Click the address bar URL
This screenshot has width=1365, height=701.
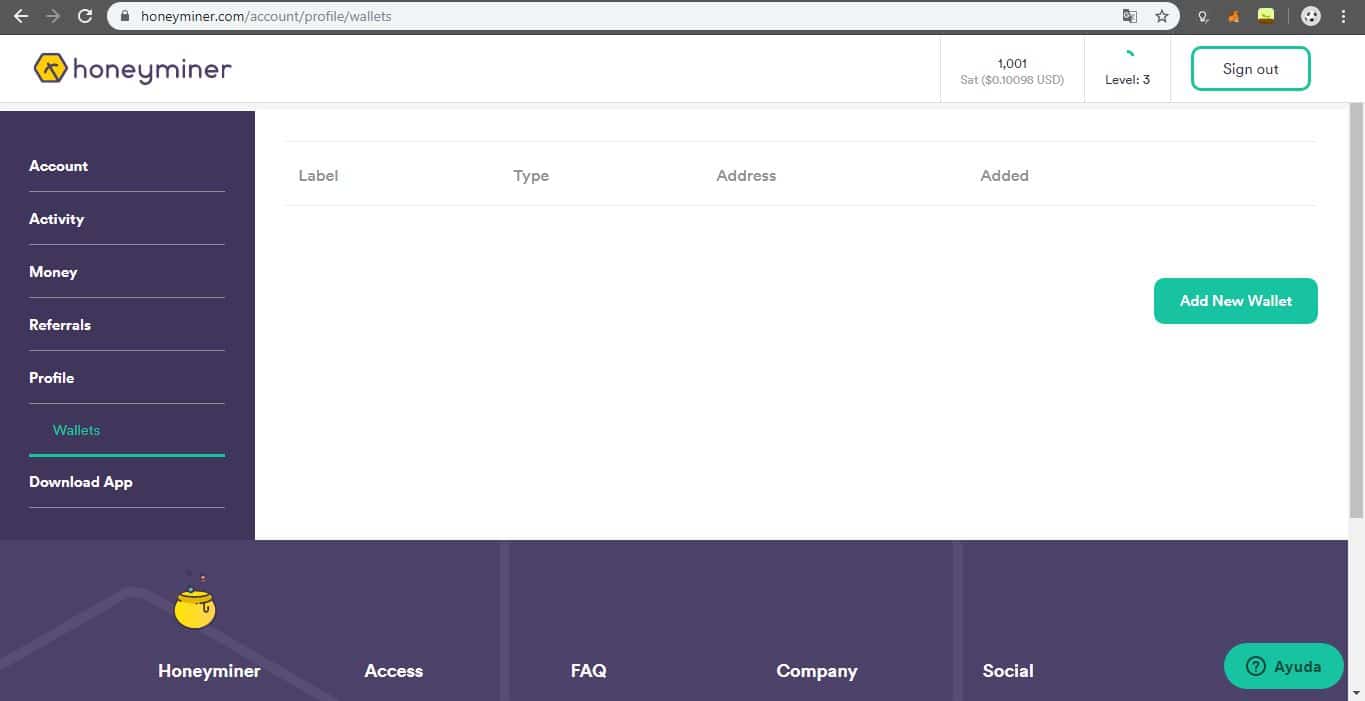(x=266, y=16)
